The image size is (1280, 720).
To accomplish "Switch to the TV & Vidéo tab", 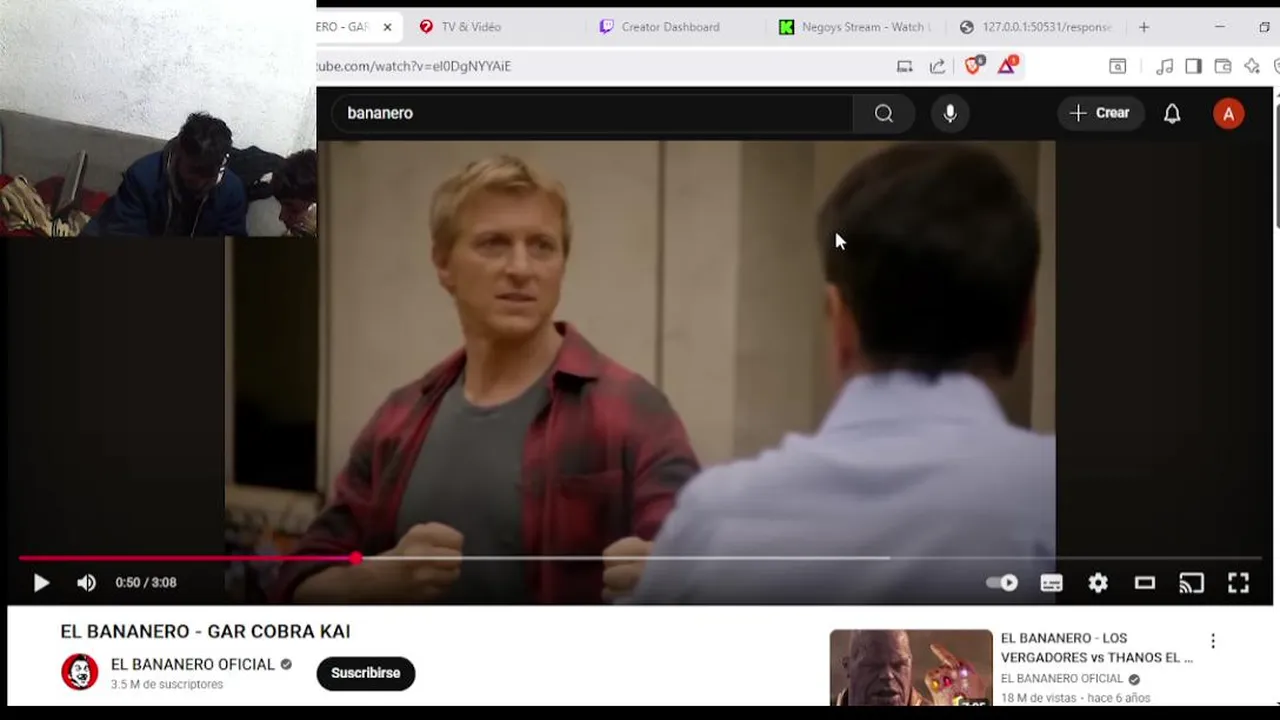I will [471, 27].
